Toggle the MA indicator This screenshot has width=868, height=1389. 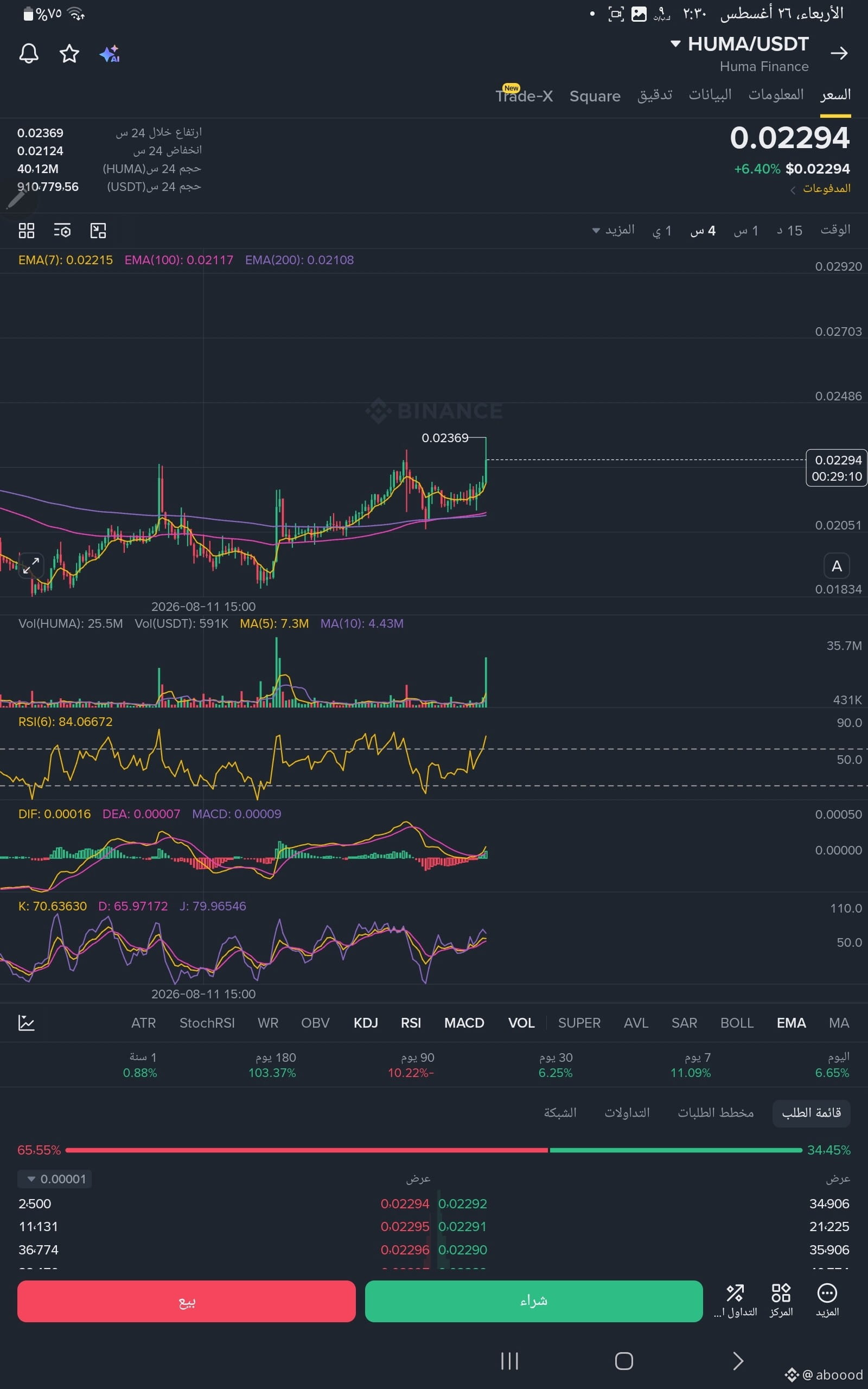point(839,1023)
